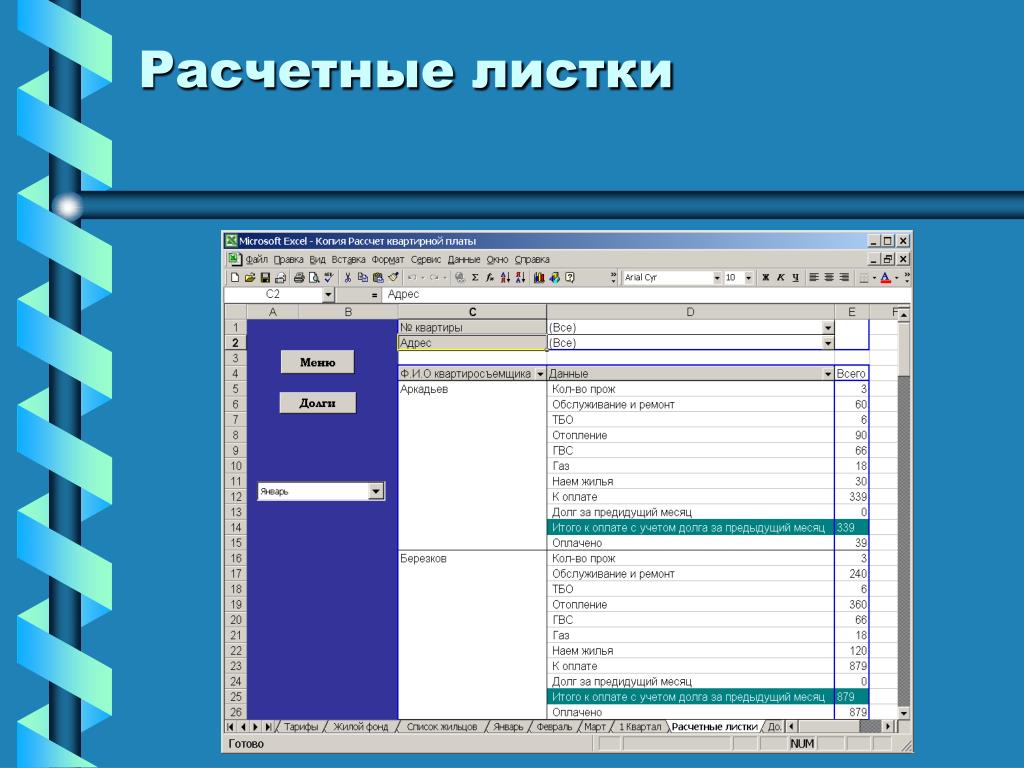Open the Файл menu
Image resolution: width=1024 pixels, height=768 pixels.
point(257,259)
